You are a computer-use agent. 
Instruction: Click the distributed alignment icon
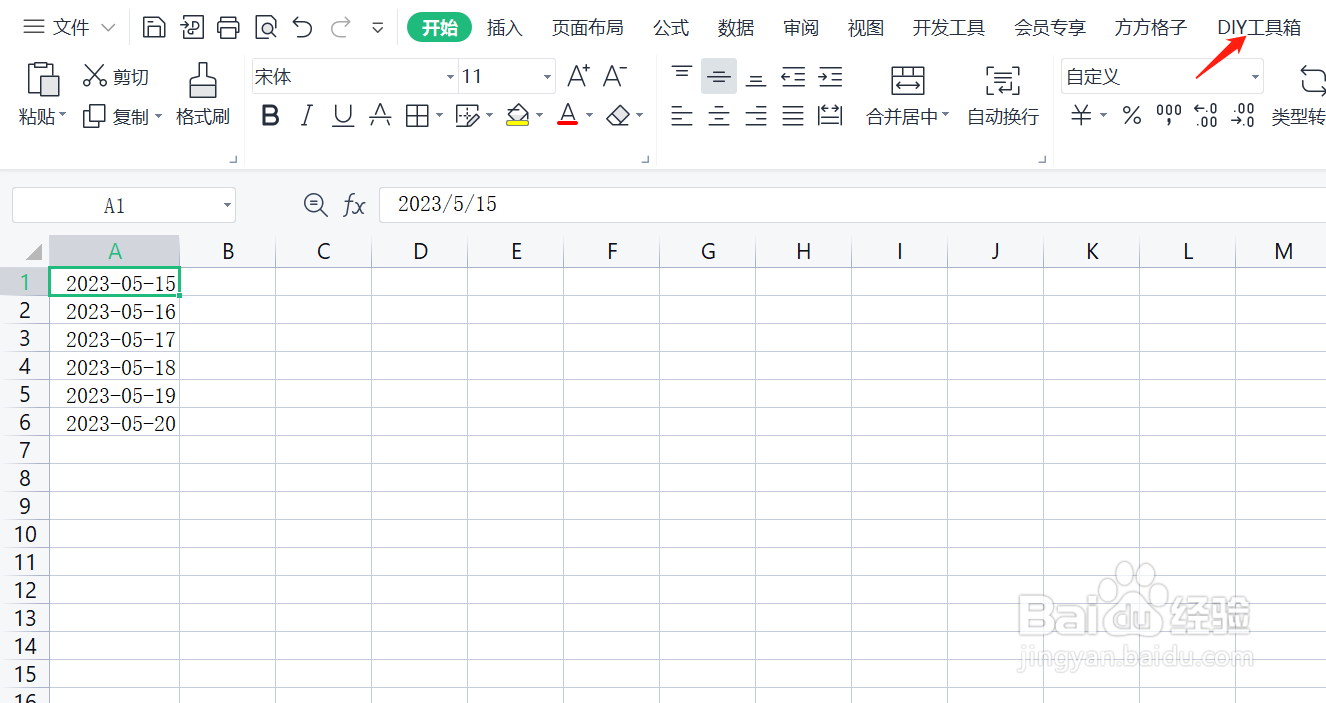(830, 116)
